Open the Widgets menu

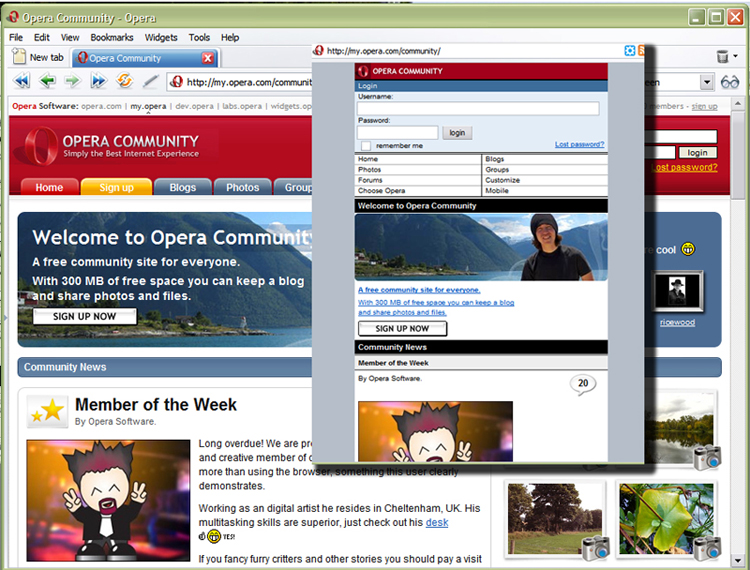click(x=161, y=37)
